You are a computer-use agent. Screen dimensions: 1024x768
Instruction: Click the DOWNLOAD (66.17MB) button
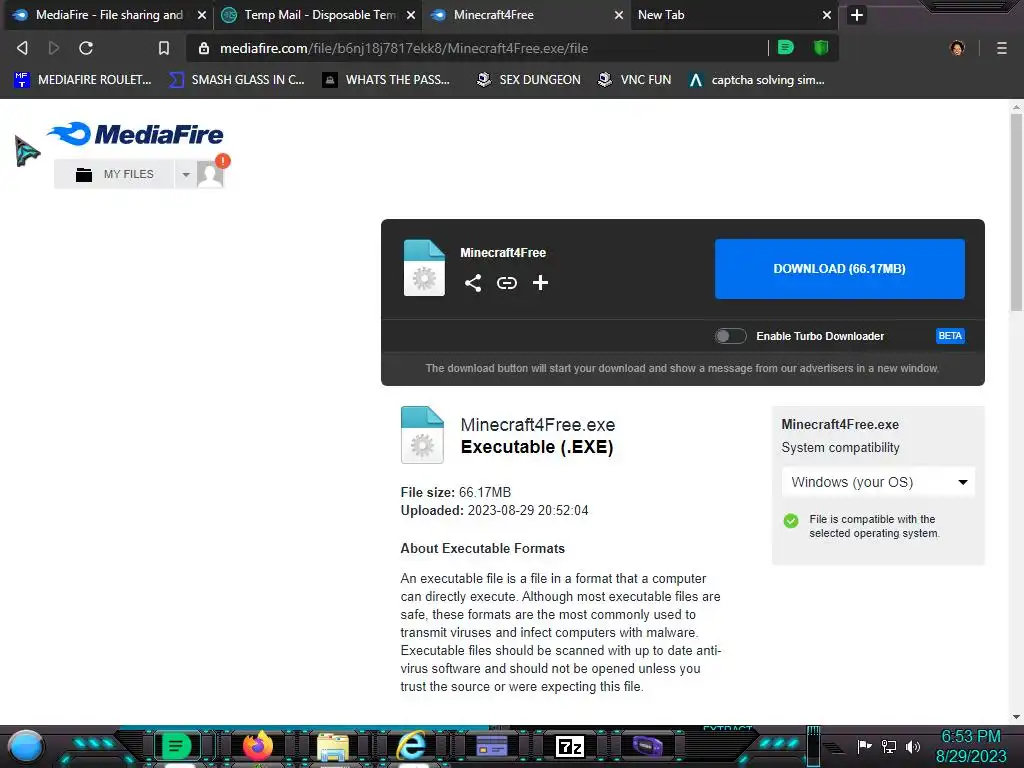tap(840, 269)
